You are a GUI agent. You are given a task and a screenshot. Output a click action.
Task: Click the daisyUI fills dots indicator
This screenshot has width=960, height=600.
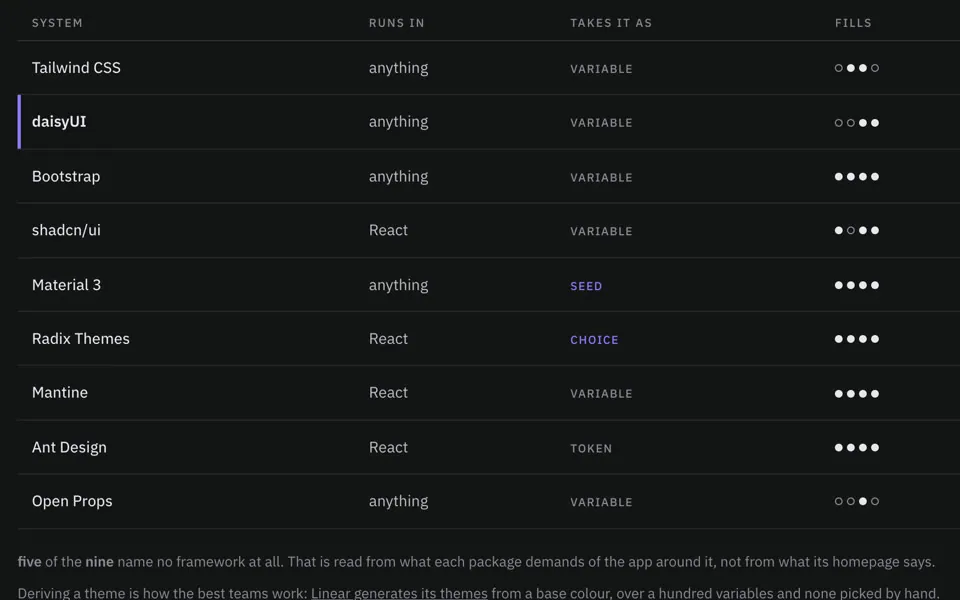[857, 122]
